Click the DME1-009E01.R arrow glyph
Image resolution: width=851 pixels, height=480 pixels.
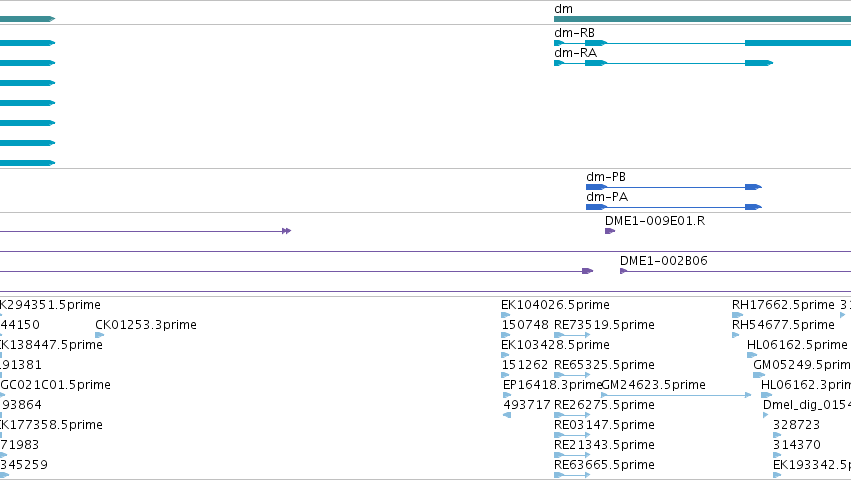[x=610, y=231]
